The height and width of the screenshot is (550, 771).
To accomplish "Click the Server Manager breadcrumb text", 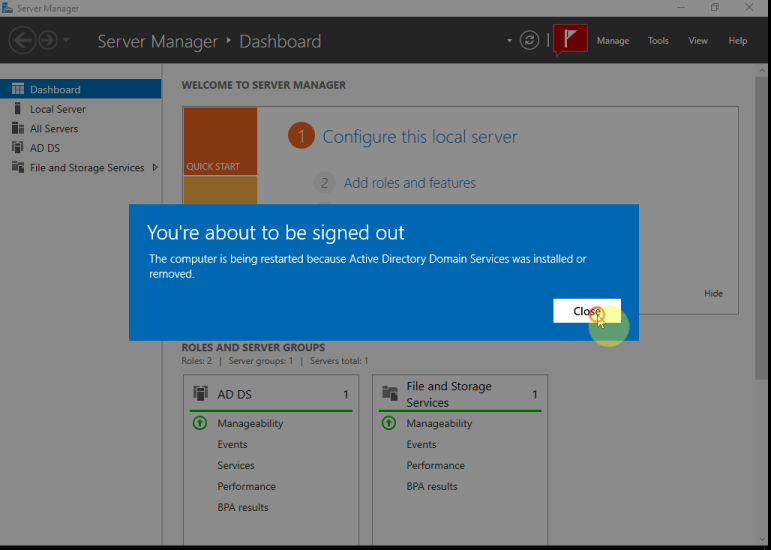I will coord(157,41).
